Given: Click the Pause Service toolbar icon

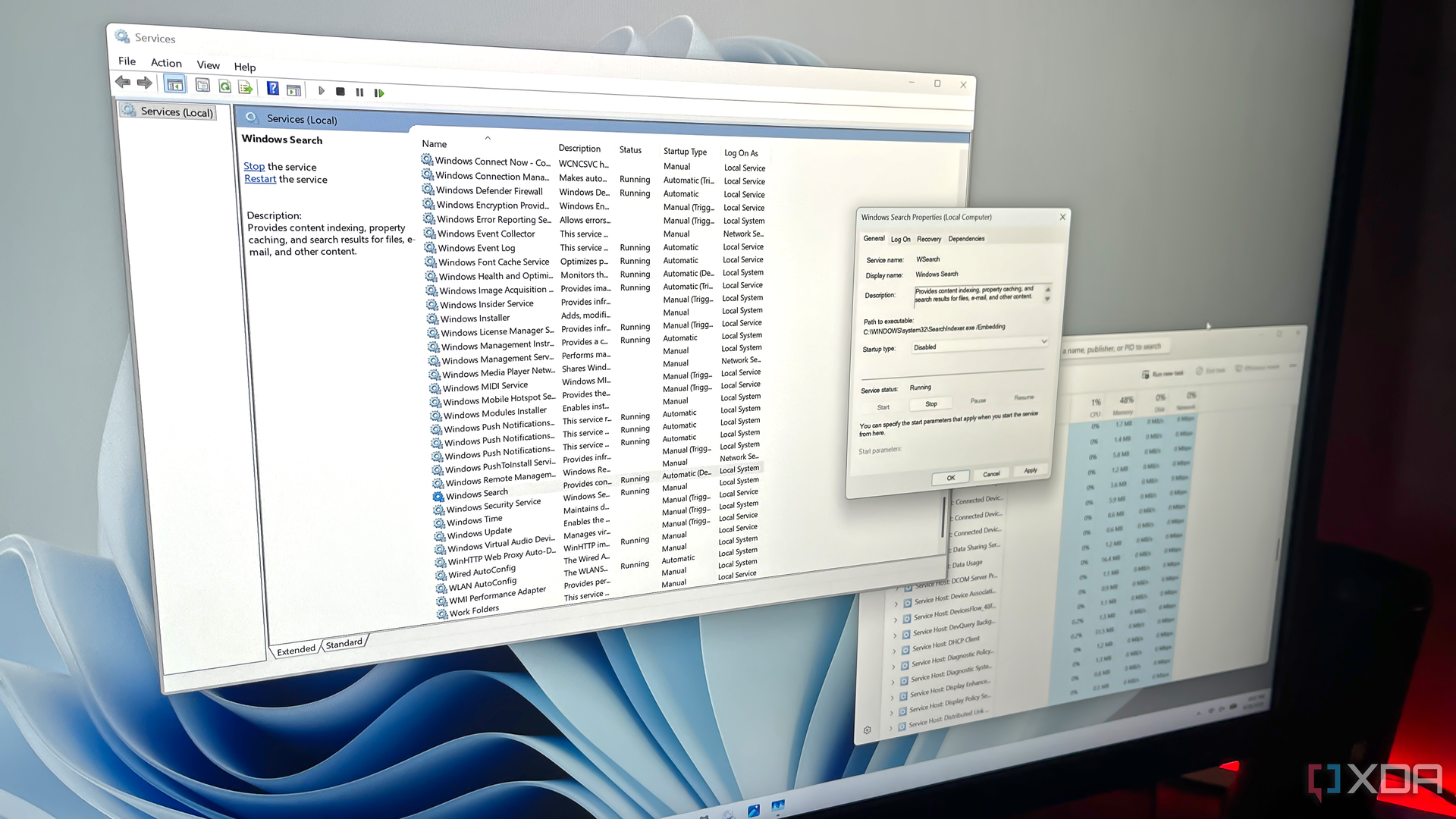Looking at the screenshot, I should click(x=359, y=92).
